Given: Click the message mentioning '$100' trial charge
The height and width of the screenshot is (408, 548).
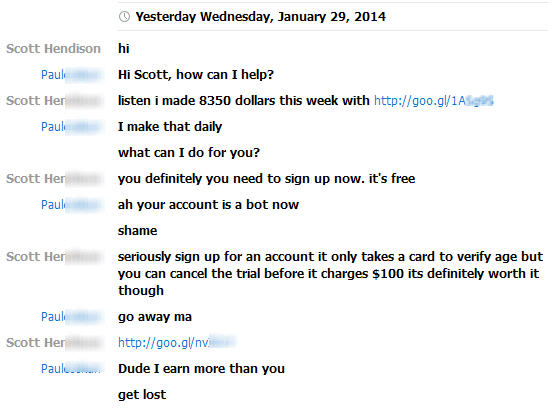Looking at the screenshot, I should [x=330, y=273].
